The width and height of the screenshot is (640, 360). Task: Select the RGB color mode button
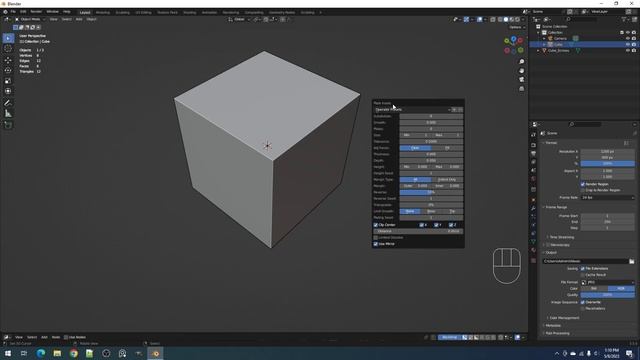coord(621,289)
